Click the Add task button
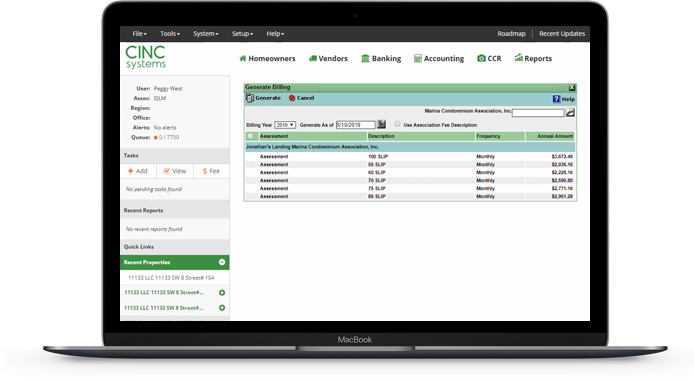694x381 pixels. [138, 171]
